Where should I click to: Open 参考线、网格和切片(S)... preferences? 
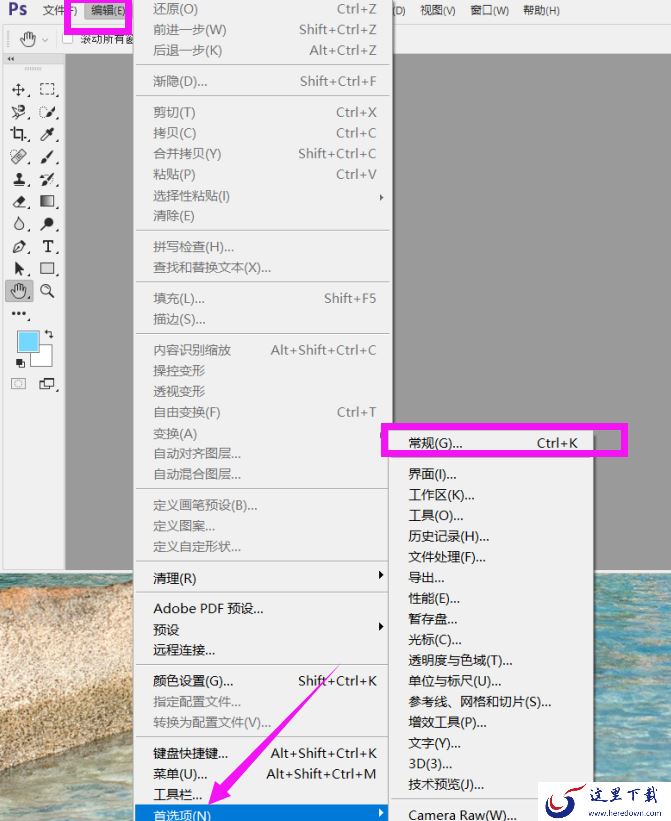pos(492,702)
